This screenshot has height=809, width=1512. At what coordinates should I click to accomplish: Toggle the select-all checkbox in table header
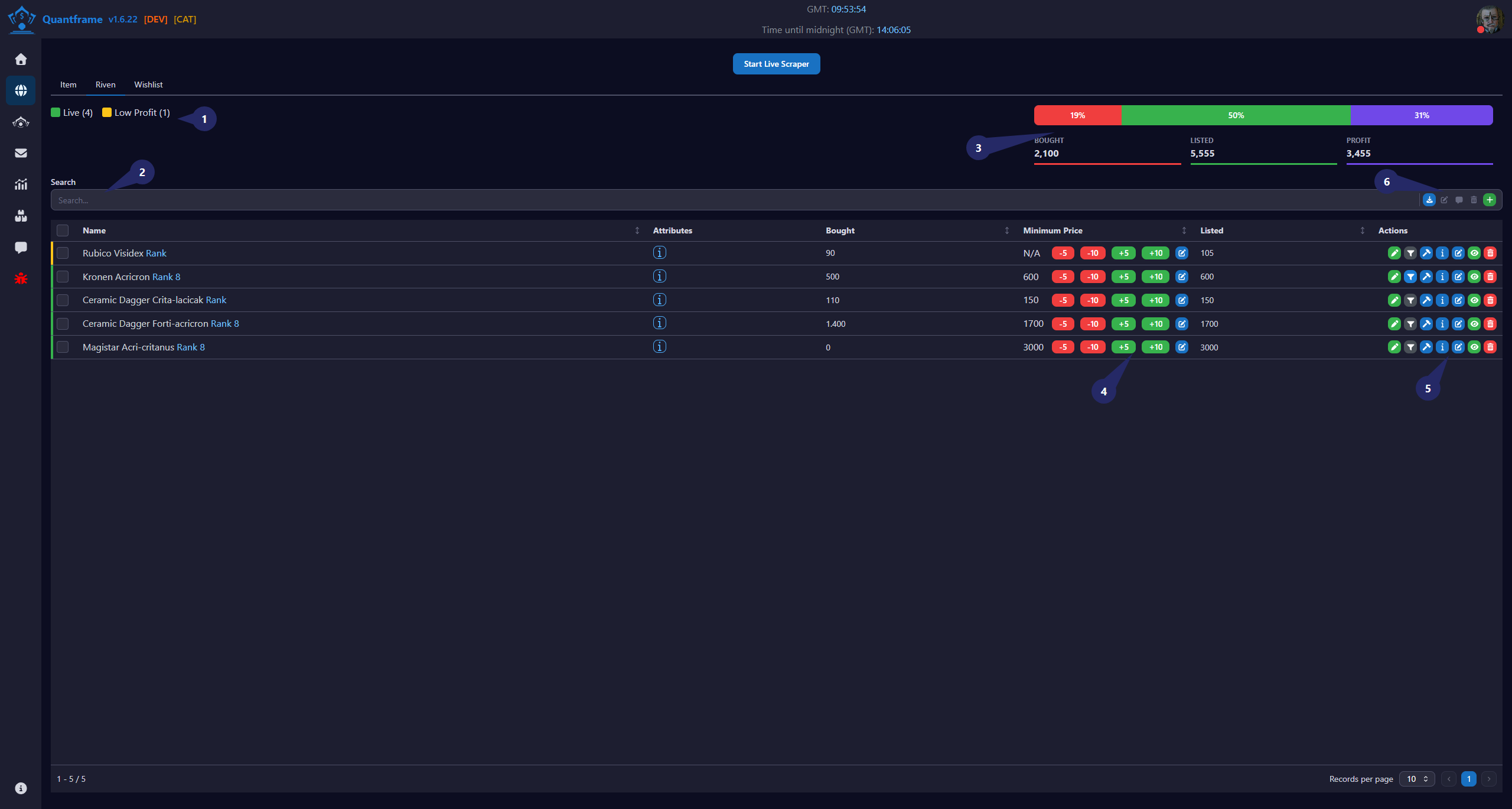pos(63,230)
